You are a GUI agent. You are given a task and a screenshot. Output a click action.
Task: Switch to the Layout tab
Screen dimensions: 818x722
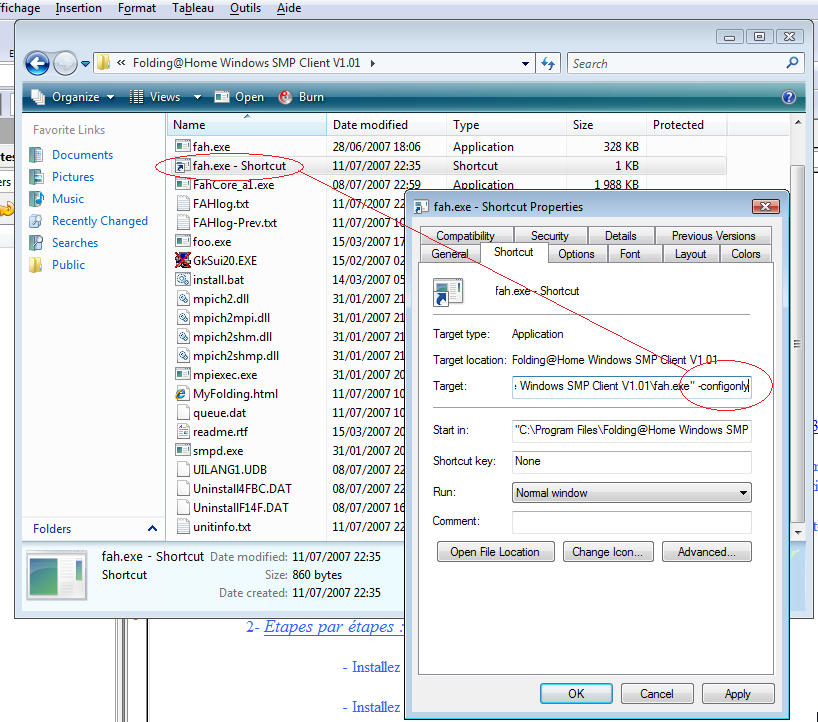[x=690, y=254]
